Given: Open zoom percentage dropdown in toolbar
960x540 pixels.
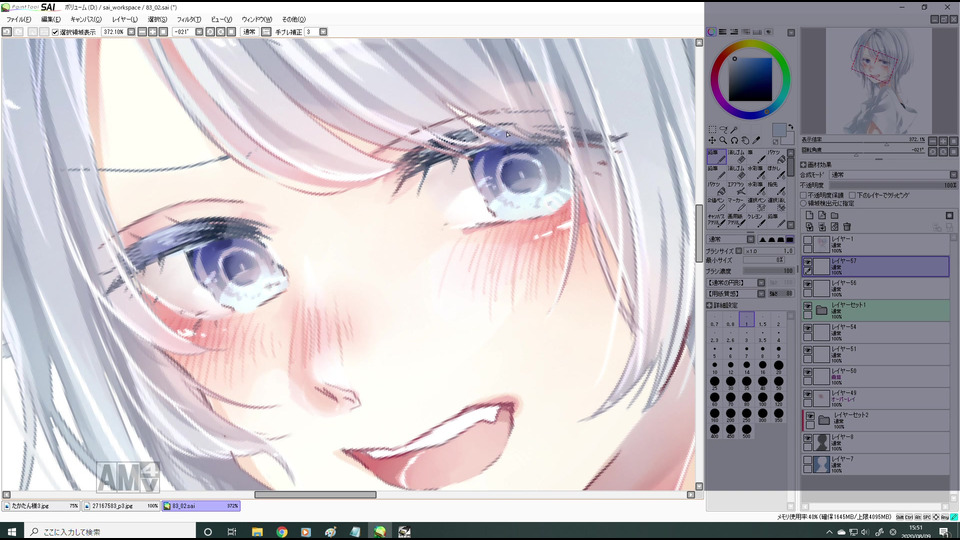Looking at the screenshot, I should 131,32.
